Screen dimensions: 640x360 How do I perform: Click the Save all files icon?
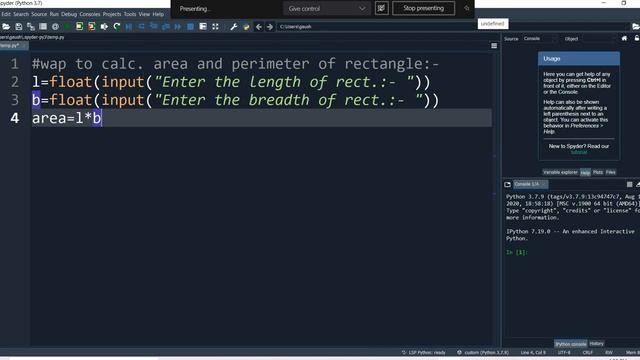pyautogui.click(x=31, y=27)
